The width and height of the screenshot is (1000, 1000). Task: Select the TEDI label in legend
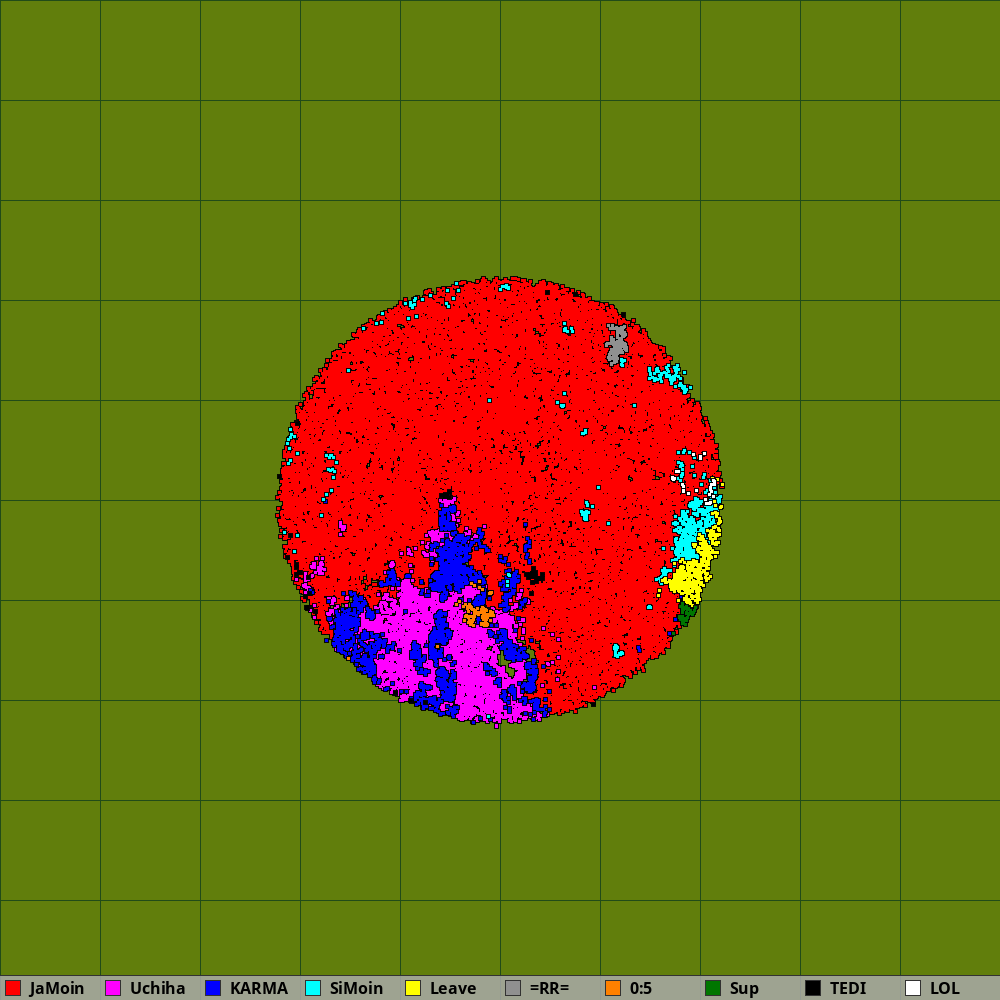click(848, 988)
